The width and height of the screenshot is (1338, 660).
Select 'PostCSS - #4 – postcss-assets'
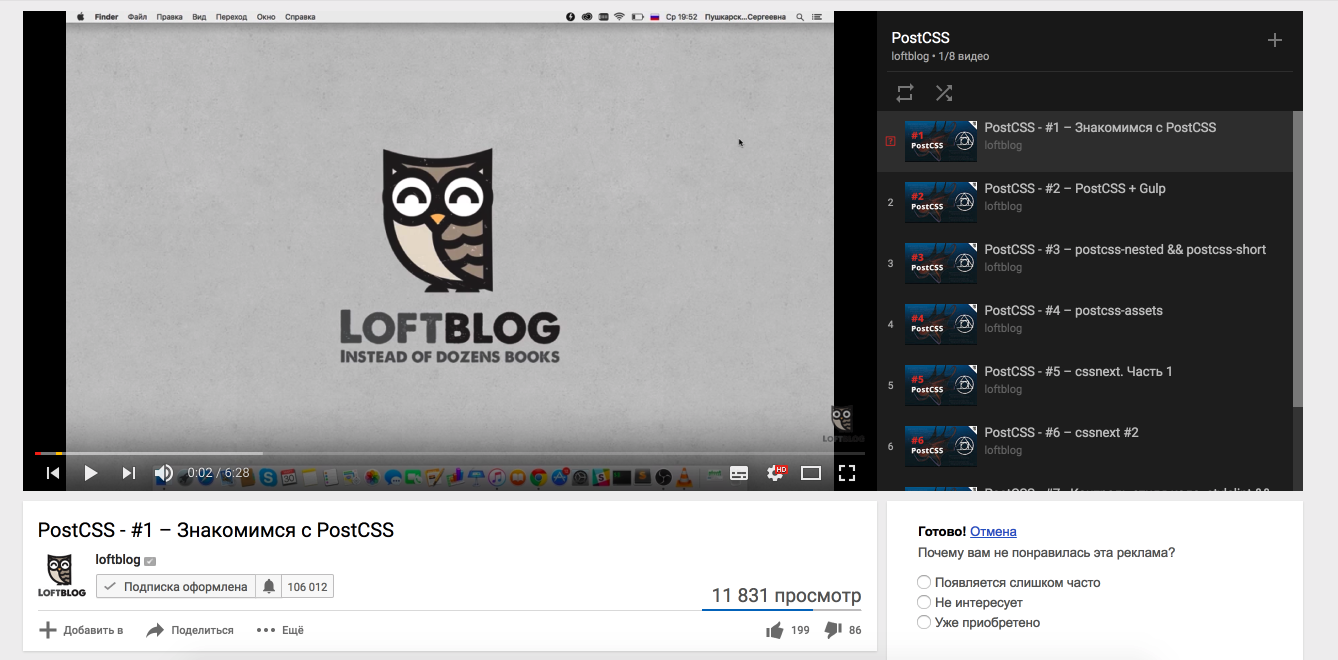1073,310
